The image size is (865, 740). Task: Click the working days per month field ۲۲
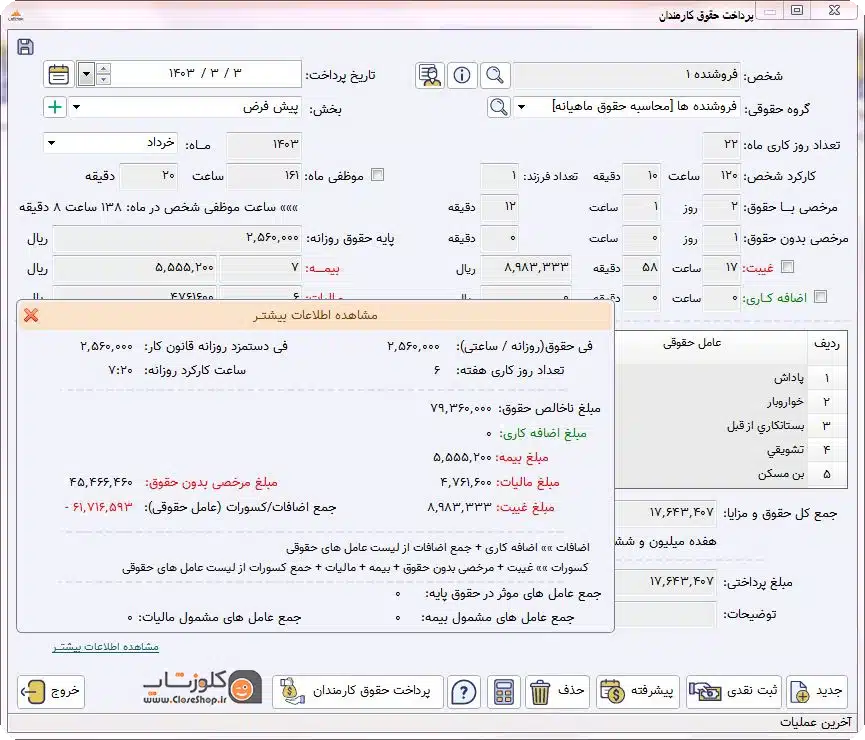click(721, 145)
